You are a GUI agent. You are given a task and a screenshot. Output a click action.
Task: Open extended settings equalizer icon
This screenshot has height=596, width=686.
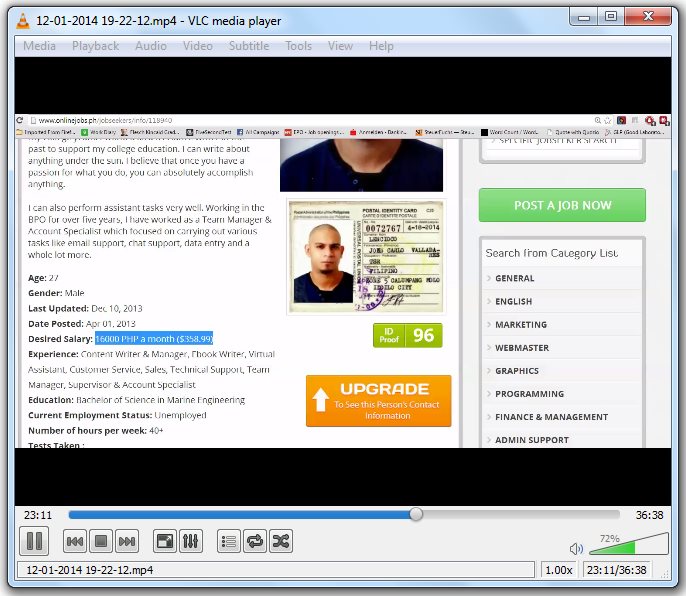pos(190,542)
